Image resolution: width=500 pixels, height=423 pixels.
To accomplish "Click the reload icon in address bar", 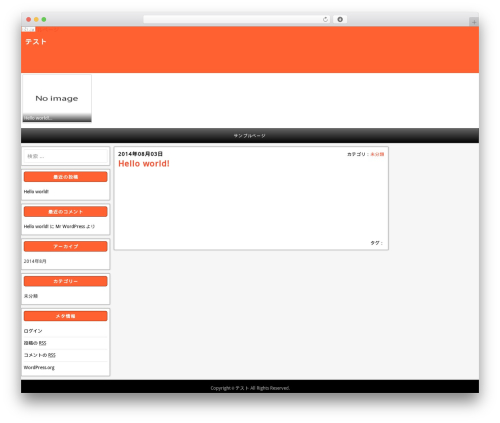I will coord(325,19).
